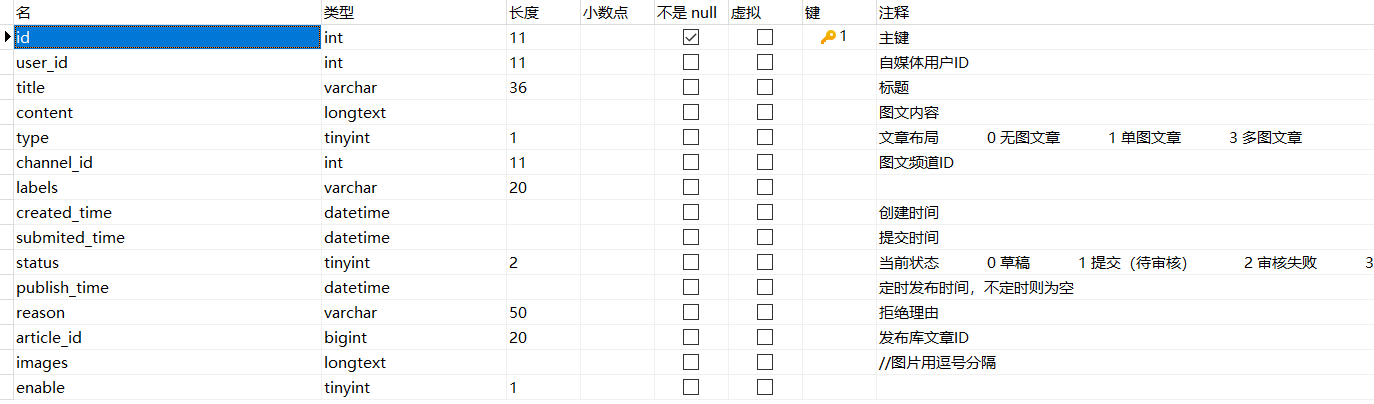Enable 'not null' for the user_id field
The height and width of the screenshot is (404, 1374).
[690, 63]
